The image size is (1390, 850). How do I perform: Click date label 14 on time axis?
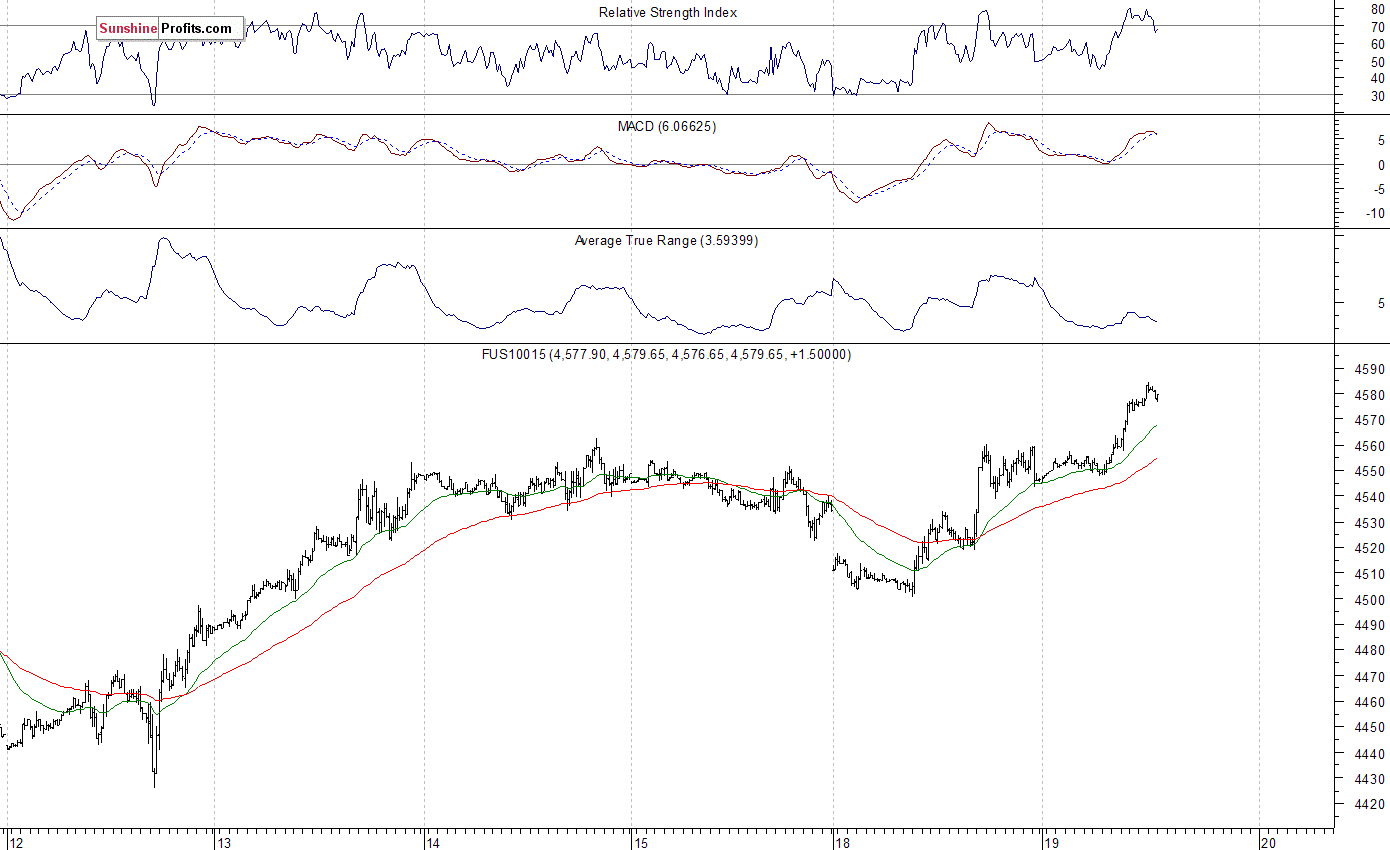[x=434, y=842]
